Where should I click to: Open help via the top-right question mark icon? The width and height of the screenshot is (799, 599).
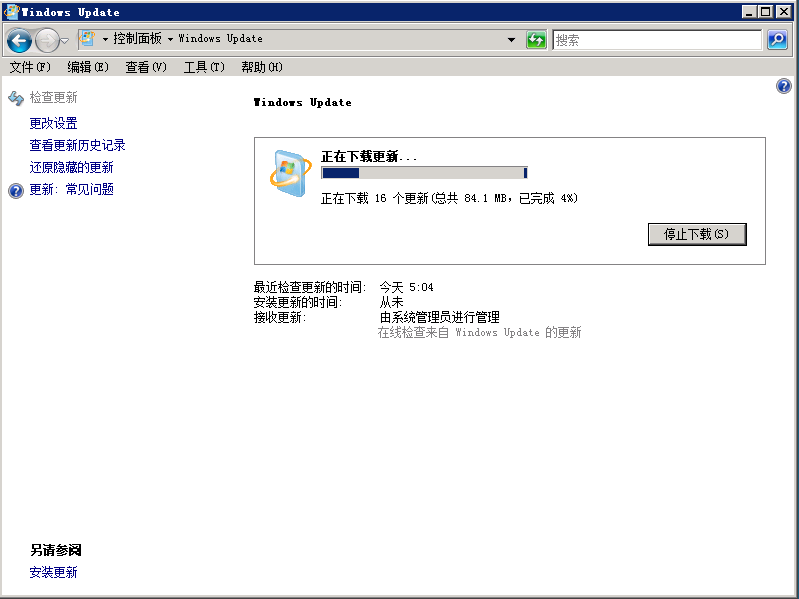click(x=784, y=87)
